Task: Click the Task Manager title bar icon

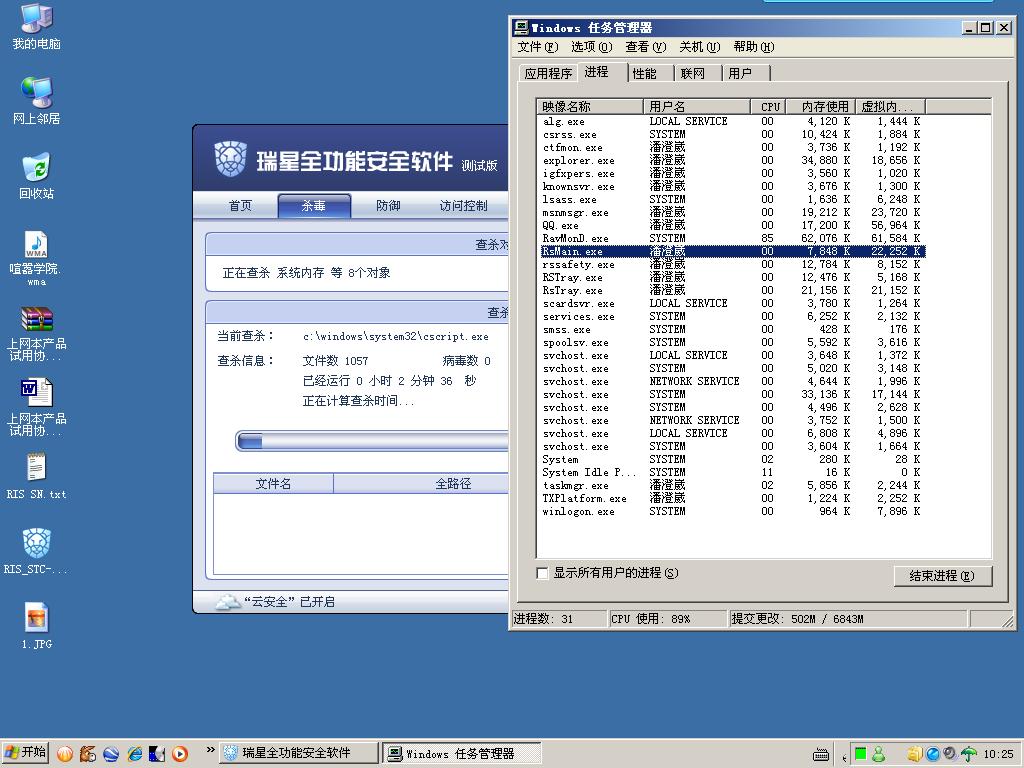Action: tap(520, 27)
